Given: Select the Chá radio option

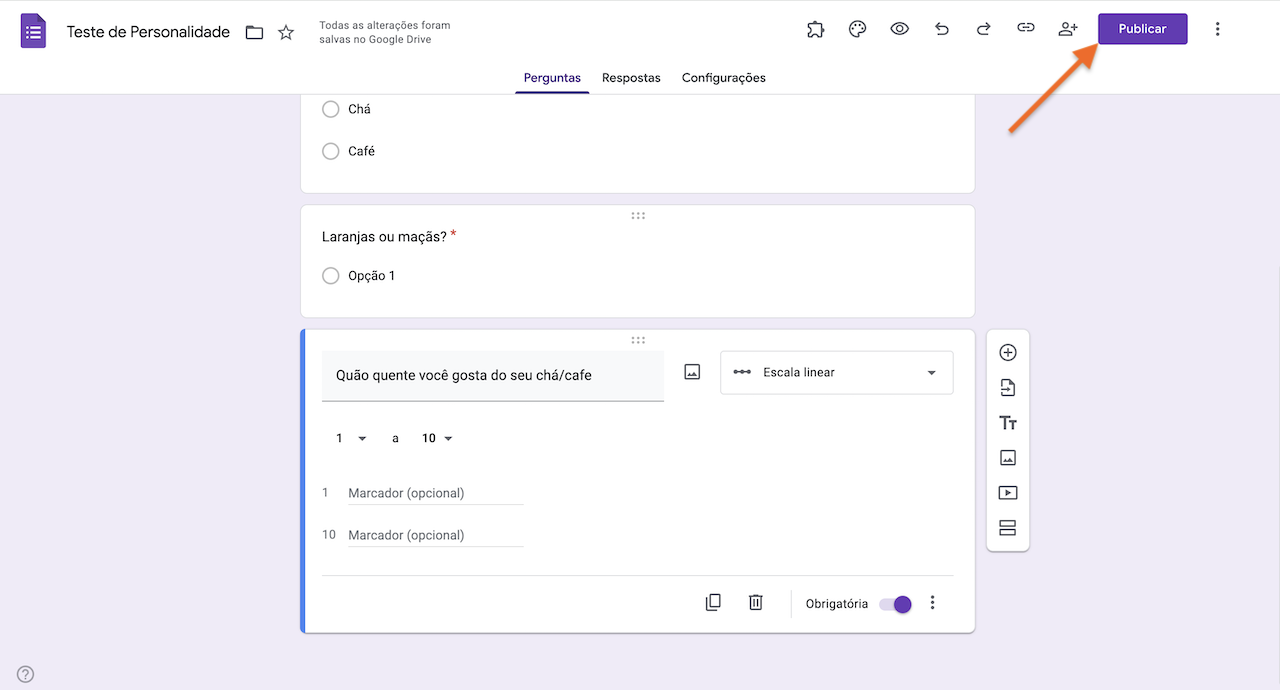Looking at the screenshot, I should tap(331, 109).
